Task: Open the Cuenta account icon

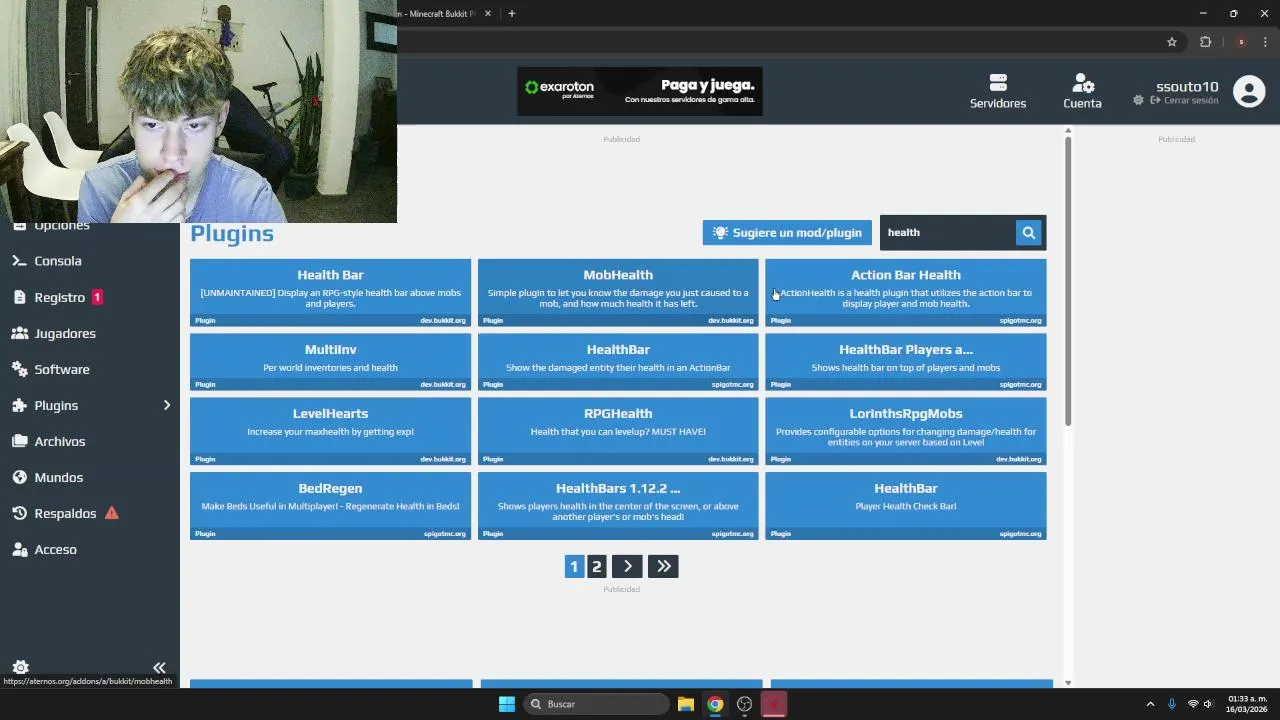Action: coord(1082,82)
